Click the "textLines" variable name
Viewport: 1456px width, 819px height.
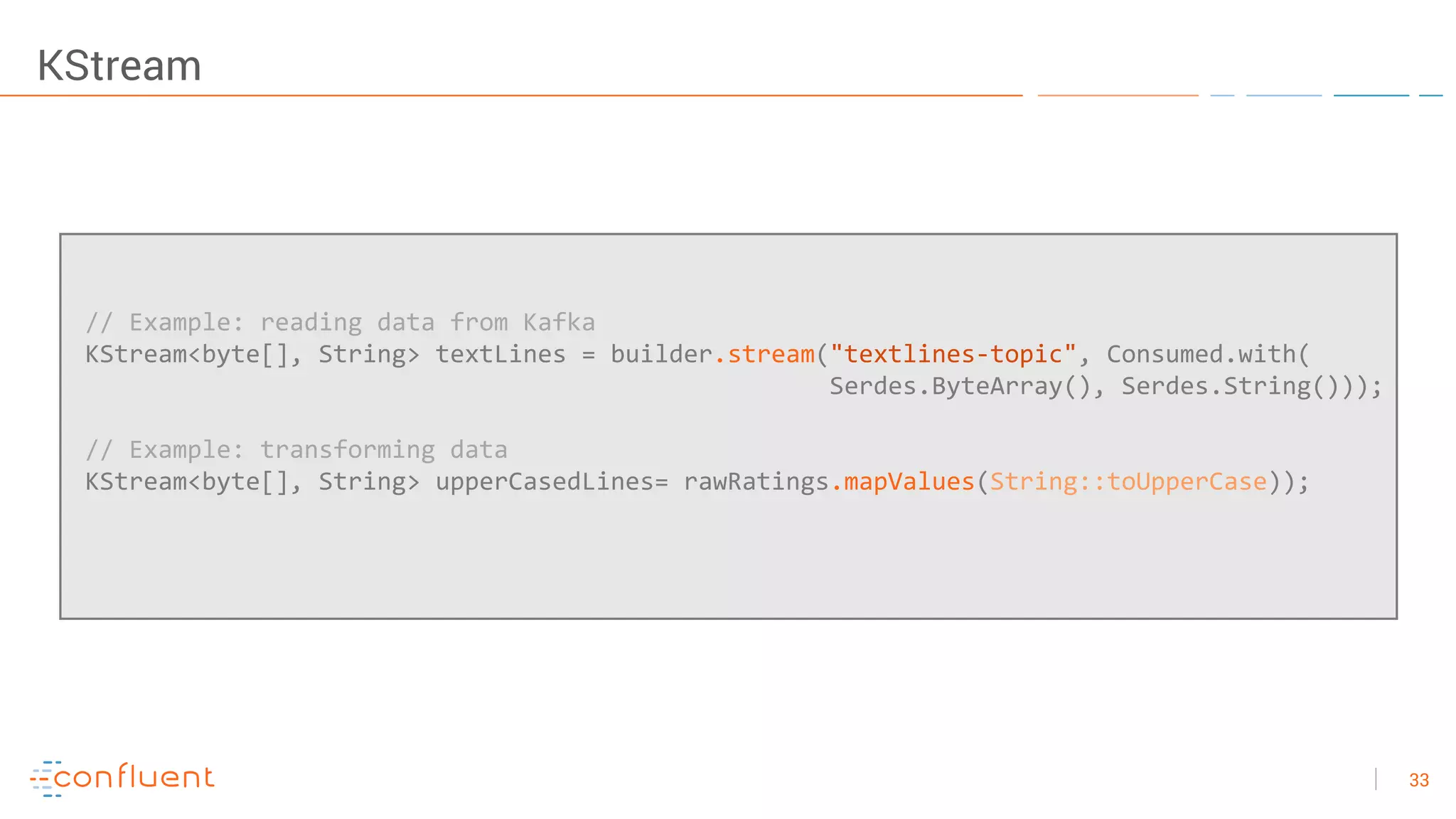(x=500, y=354)
